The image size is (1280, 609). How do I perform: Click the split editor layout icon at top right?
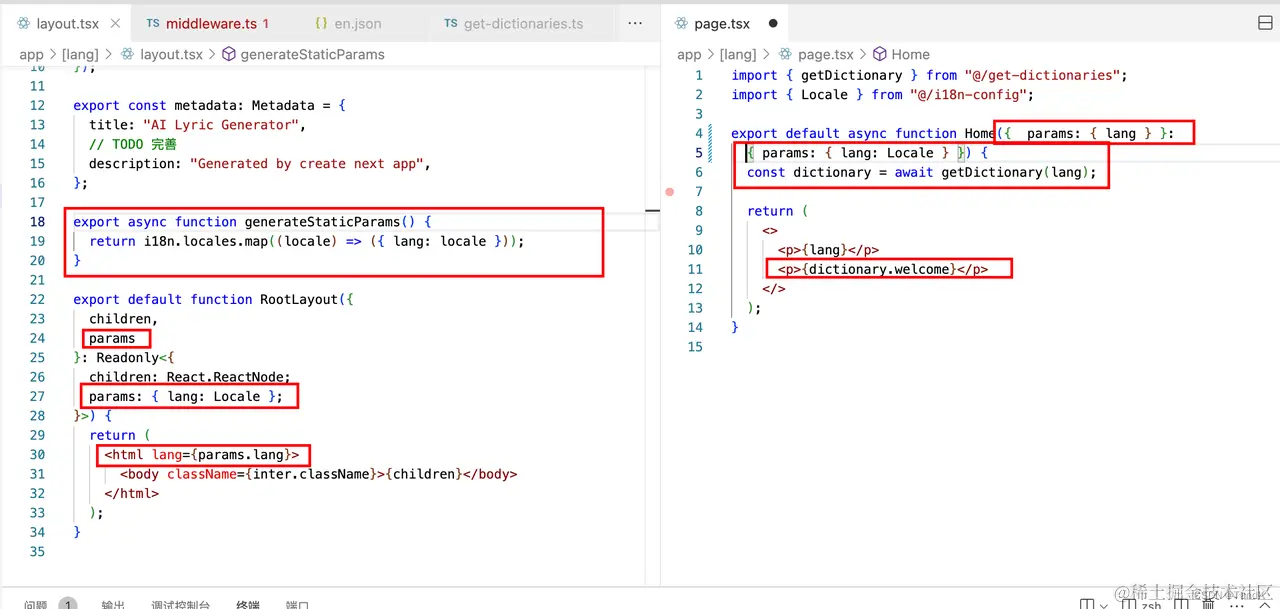pyautogui.click(x=1265, y=23)
